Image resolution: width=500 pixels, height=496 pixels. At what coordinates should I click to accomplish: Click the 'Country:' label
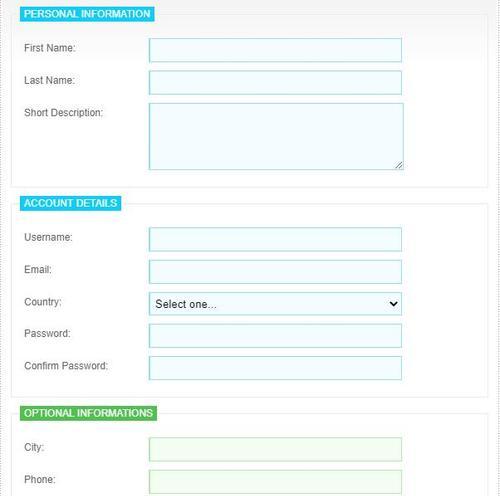[43, 302]
